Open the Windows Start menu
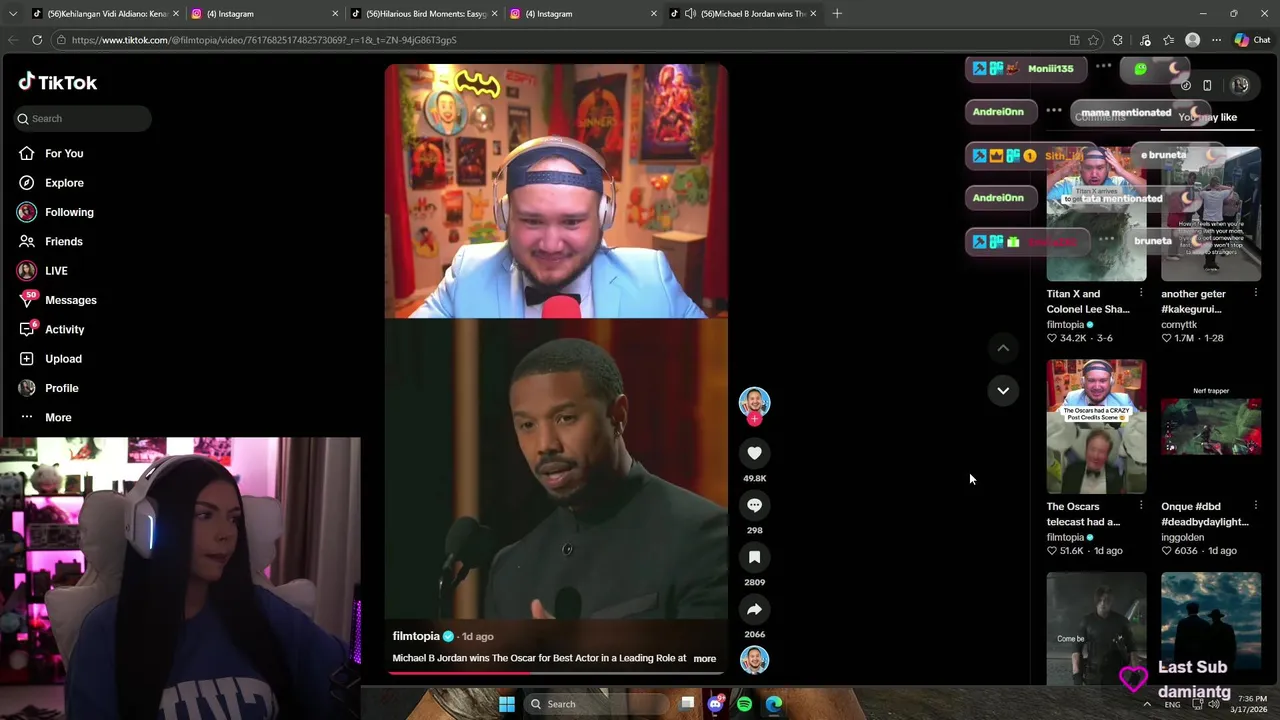Viewport: 1280px width, 720px height. [x=507, y=704]
